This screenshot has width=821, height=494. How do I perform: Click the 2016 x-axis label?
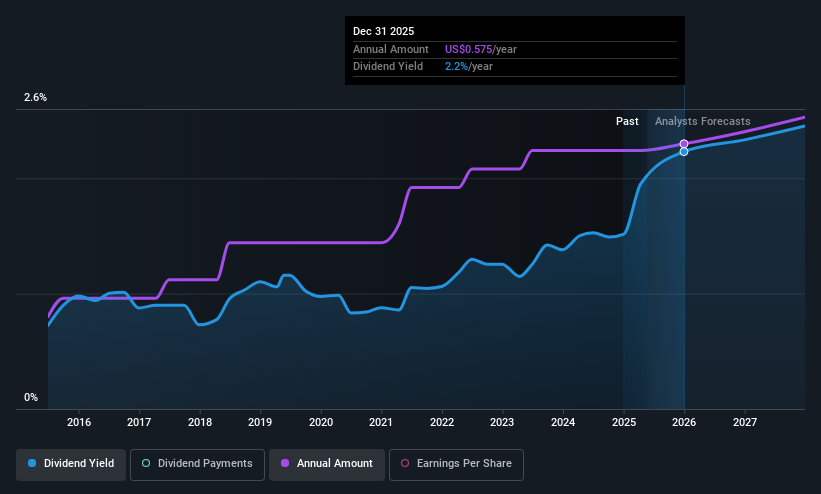tap(79, 422)
